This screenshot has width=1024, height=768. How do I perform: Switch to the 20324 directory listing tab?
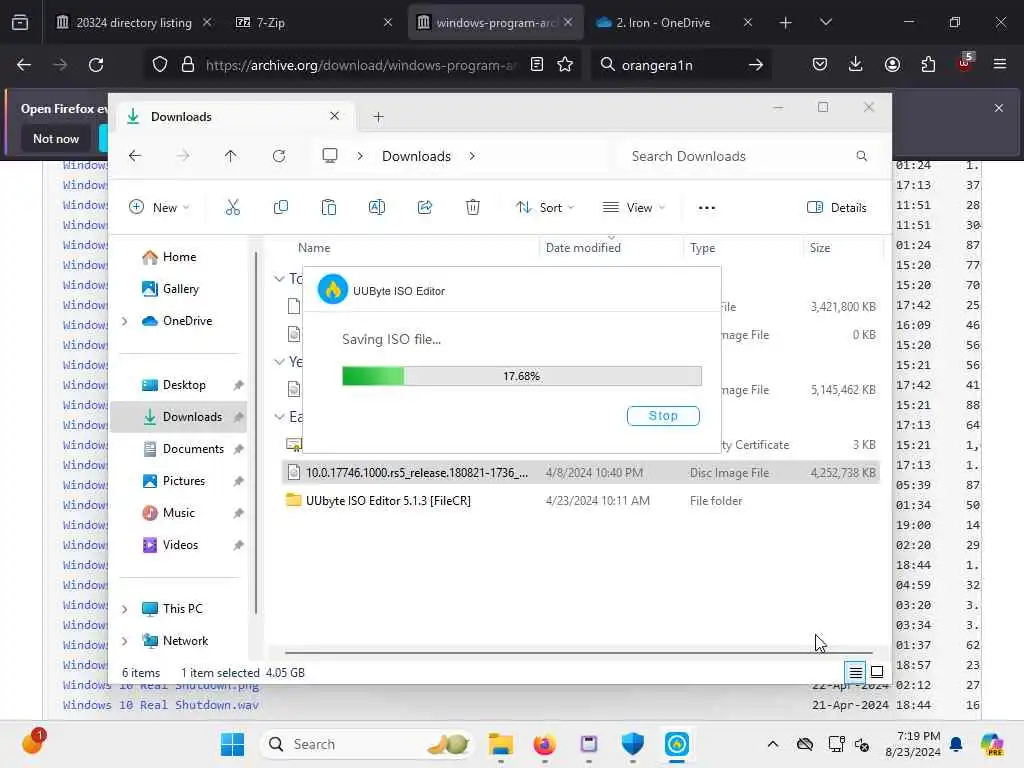click(133, 22)
